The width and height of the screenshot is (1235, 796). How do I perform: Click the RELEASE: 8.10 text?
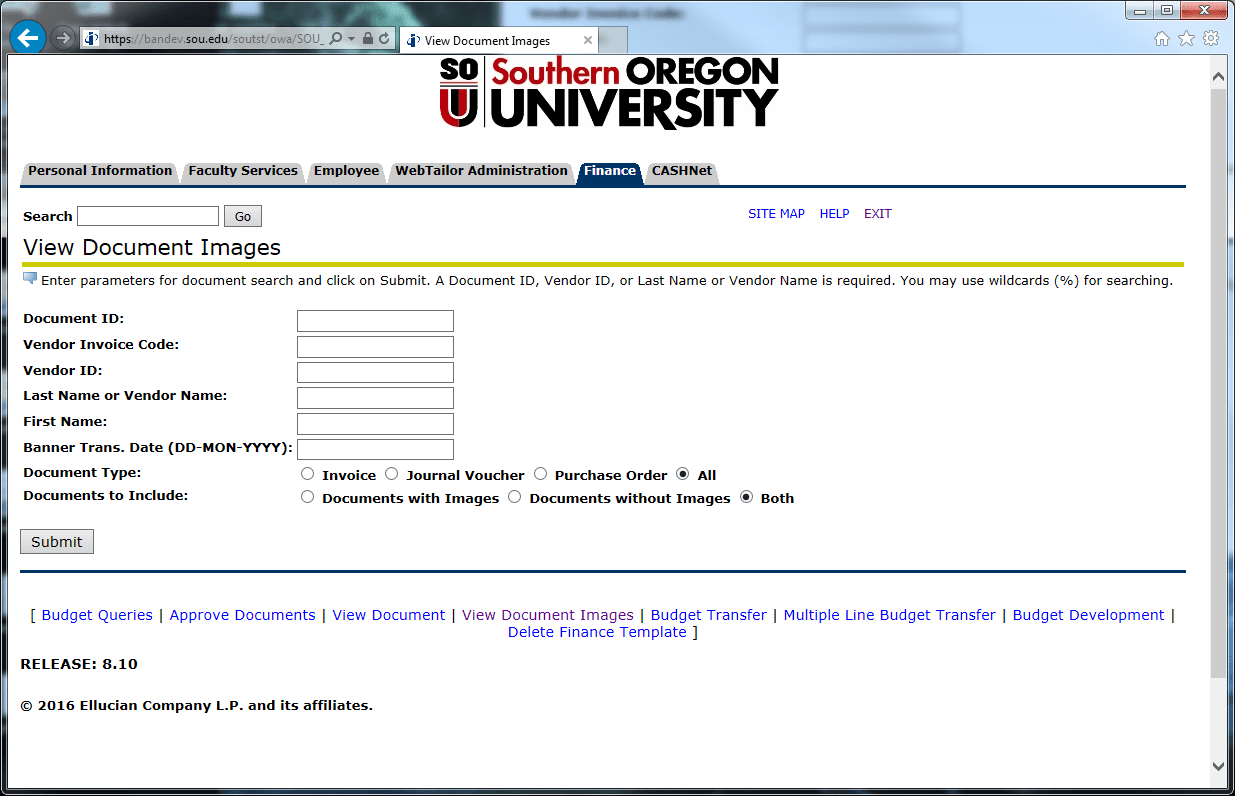click(79, 664)
